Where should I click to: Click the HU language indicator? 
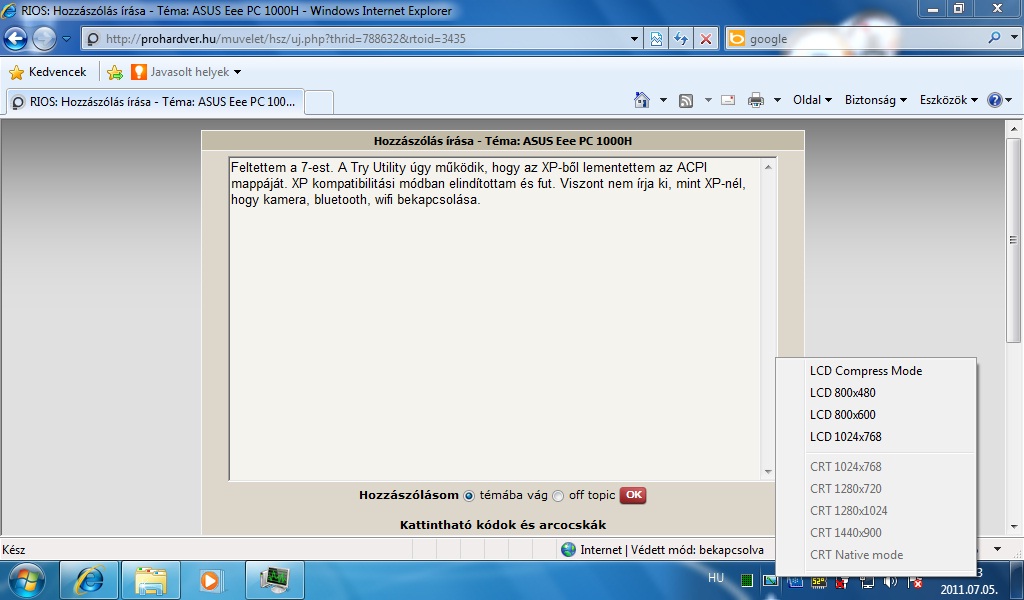point(716,578)
